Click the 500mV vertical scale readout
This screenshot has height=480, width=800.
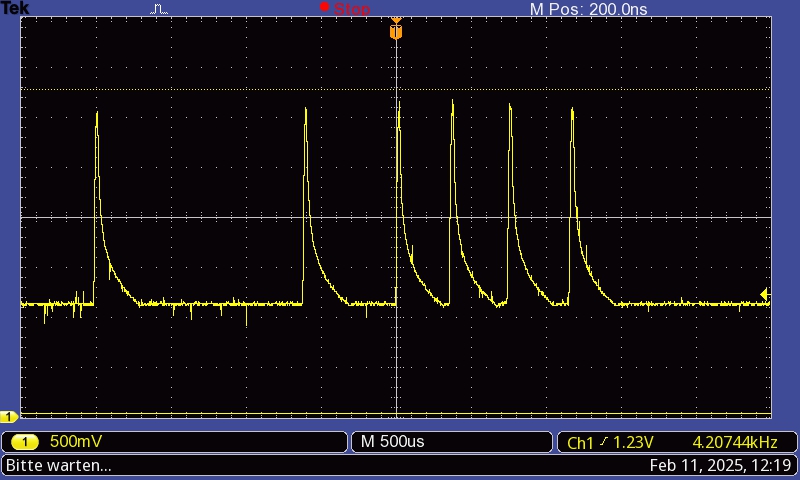76,441
